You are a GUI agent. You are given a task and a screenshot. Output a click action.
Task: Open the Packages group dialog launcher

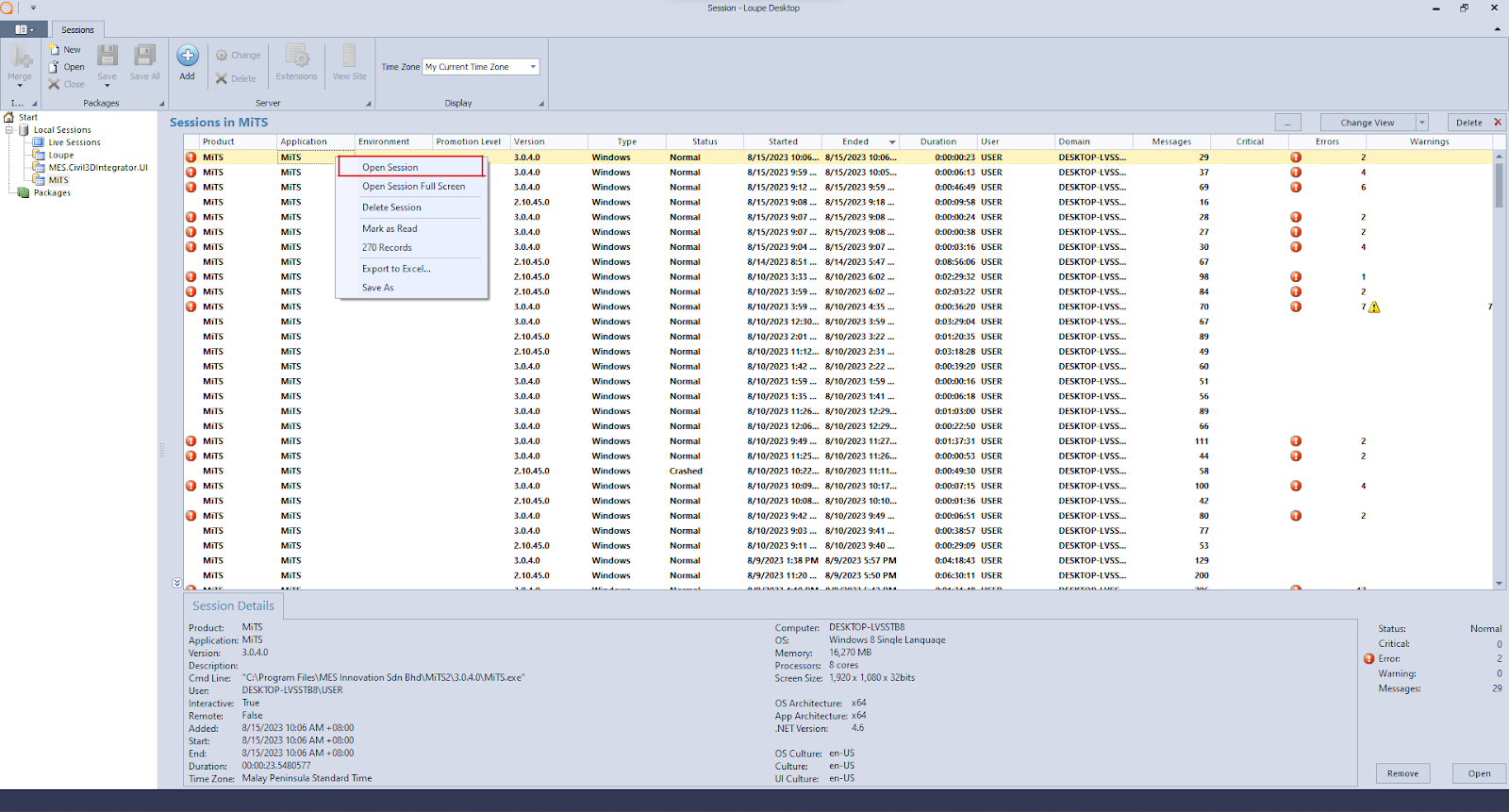161,104
